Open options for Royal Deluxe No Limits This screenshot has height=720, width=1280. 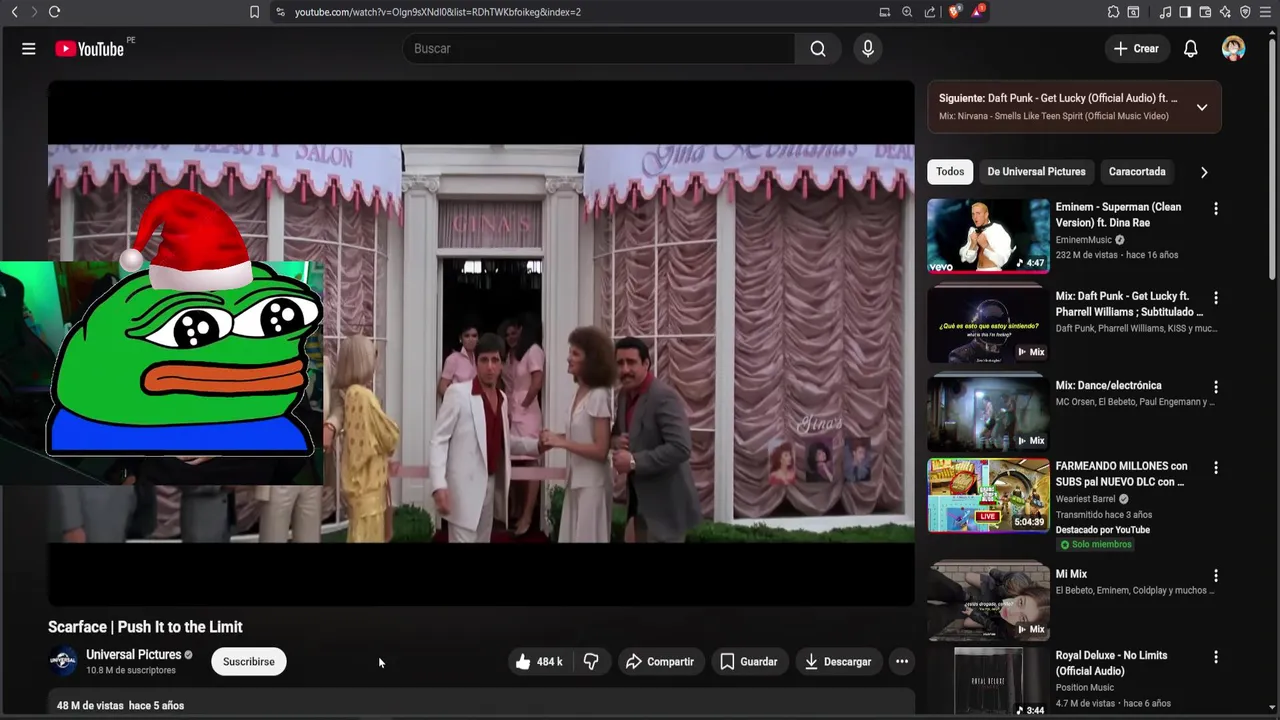tap(1216, 657)
